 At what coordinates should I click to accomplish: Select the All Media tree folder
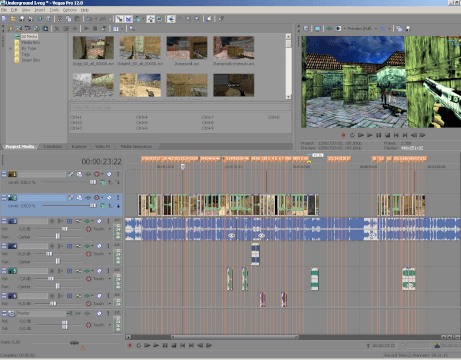pos(29,36)
